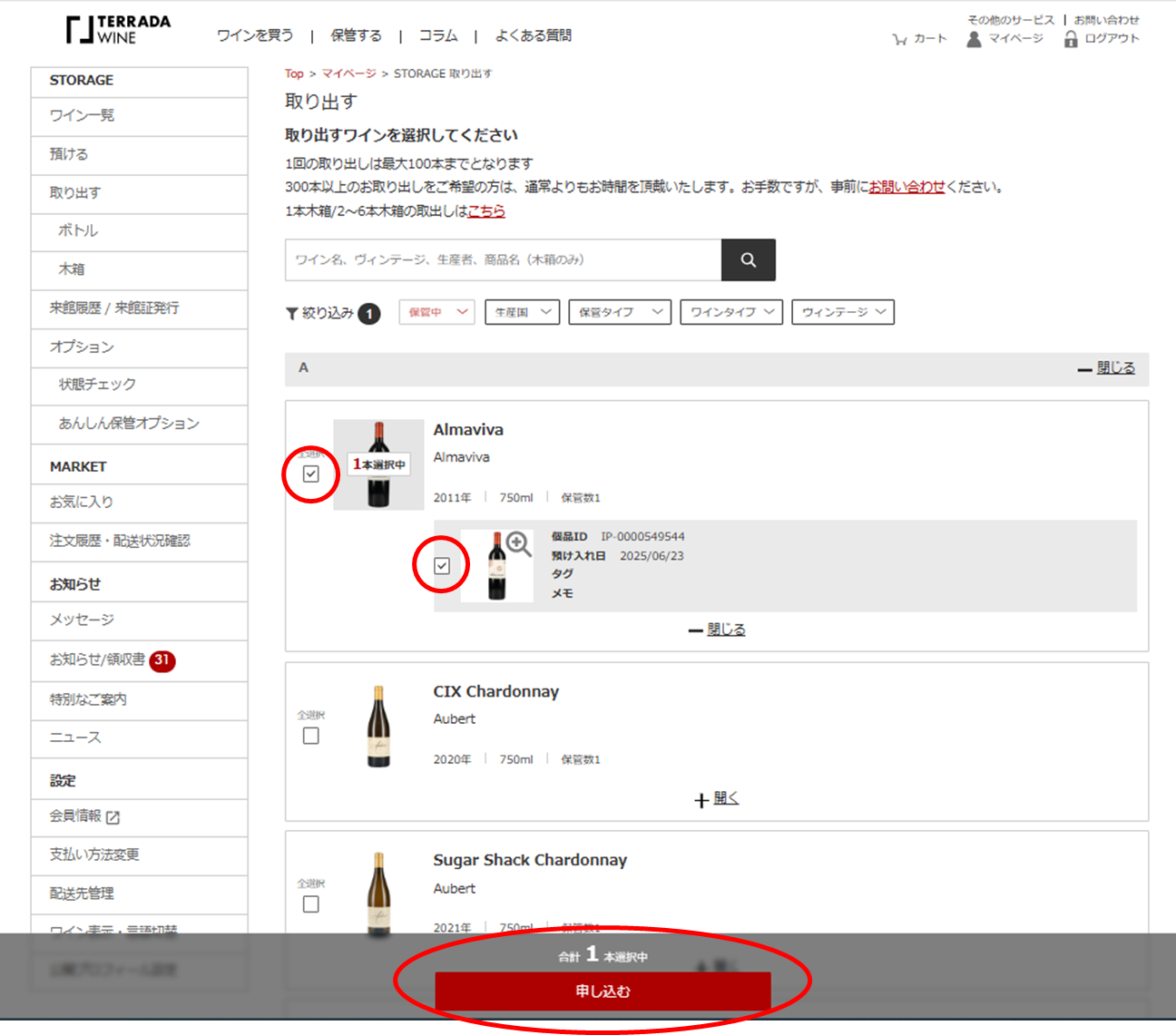Viewport: 1176px width, 1035px height.
Task: Uncheck the Almaviva select-all checkbox
Action: [x=311, y=474]
